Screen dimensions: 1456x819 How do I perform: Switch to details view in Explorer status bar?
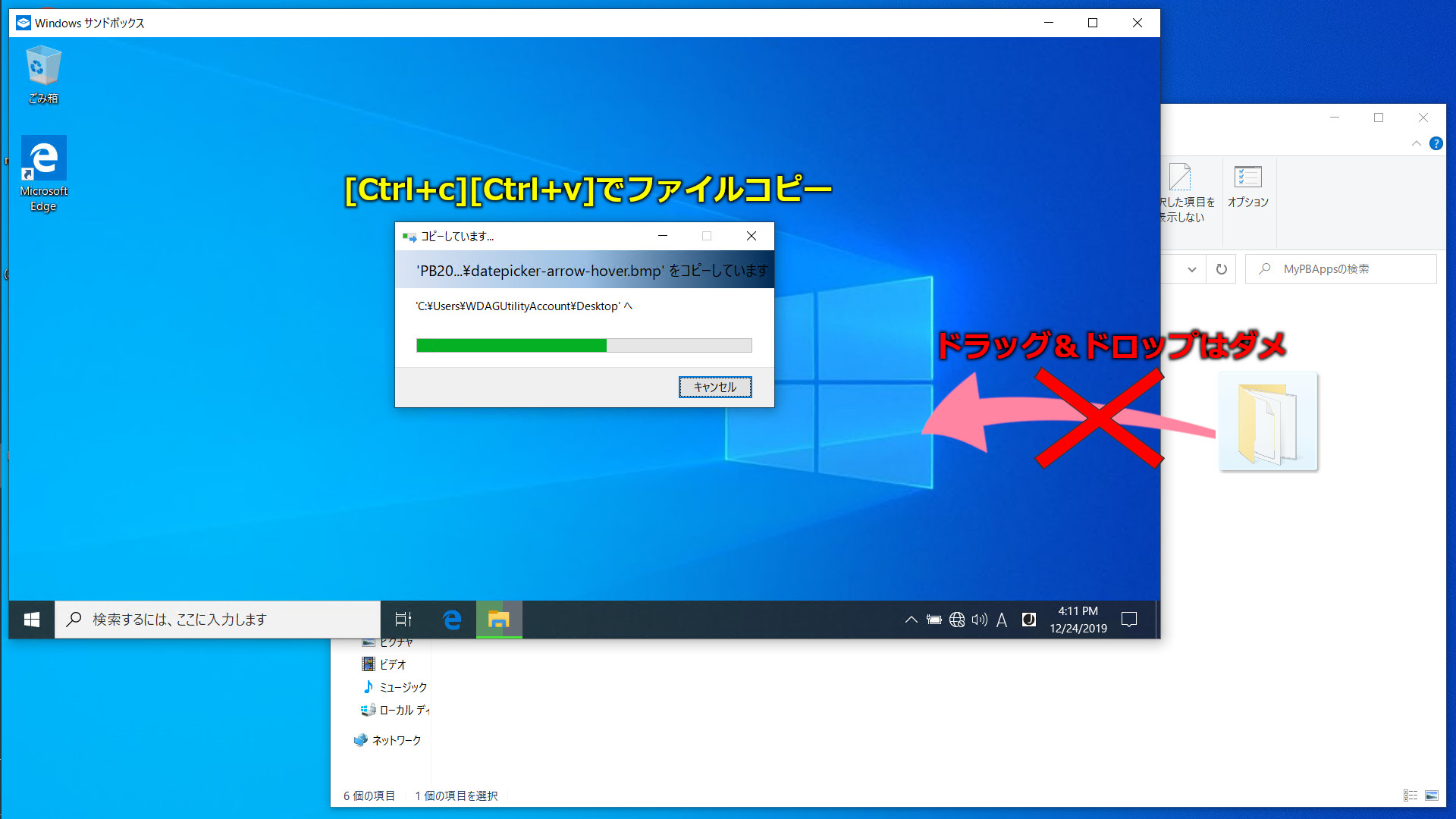pos(1410,795)
